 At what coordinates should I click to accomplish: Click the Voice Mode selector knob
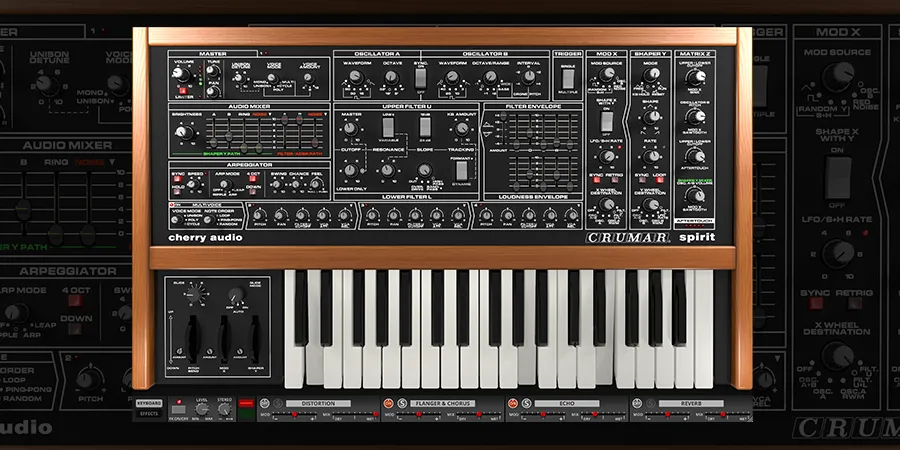[x=272, y=77]
